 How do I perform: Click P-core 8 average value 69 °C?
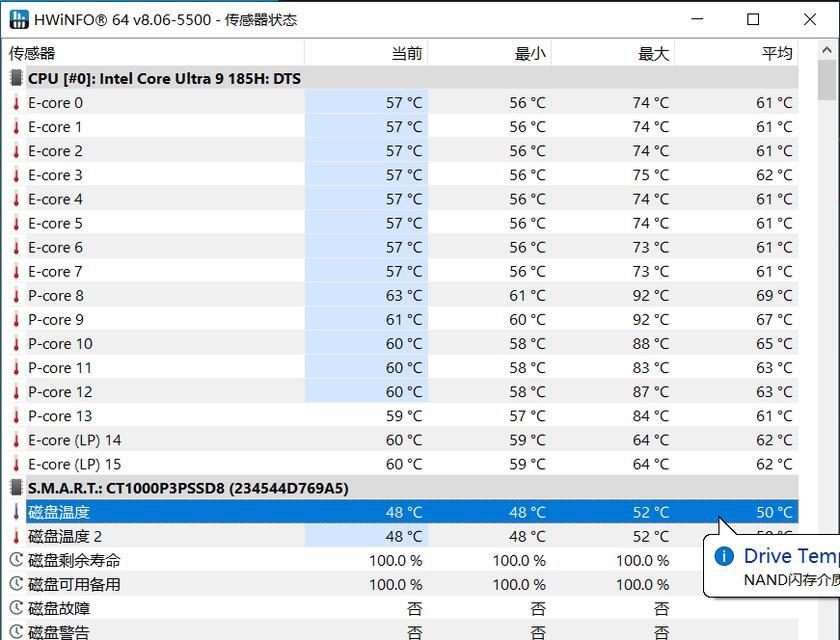(x=774, y=296)
